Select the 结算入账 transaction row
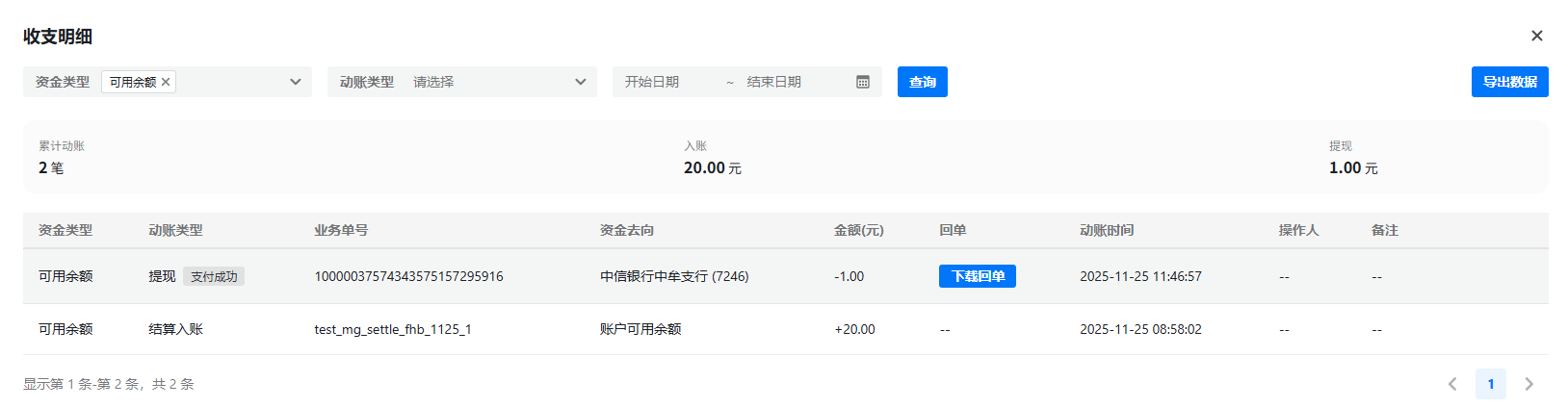 (x=175, y=329)
